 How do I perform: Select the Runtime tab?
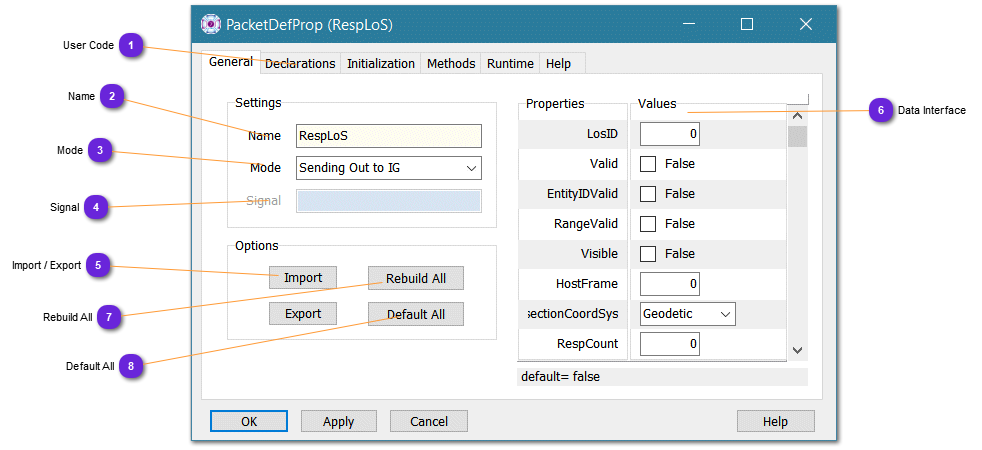[x=510, y=63]
